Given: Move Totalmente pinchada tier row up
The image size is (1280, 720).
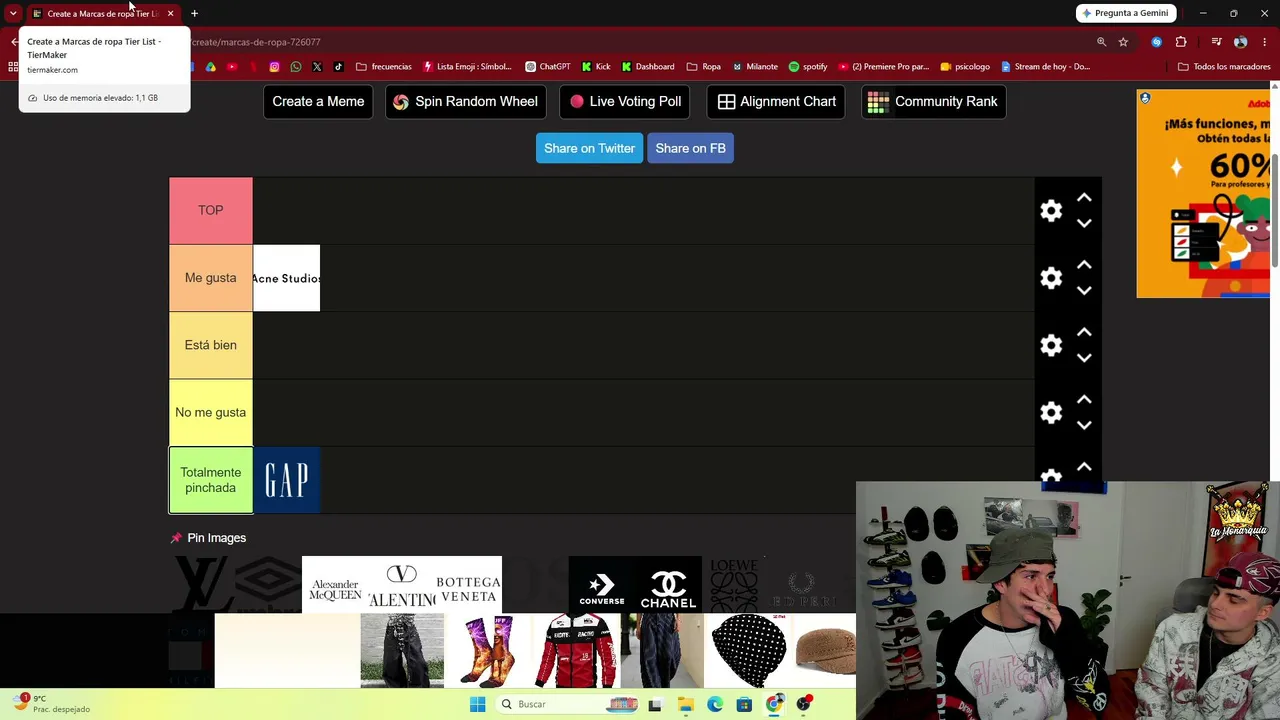Looking at the screenshot, I should (x=1084, y=466).
